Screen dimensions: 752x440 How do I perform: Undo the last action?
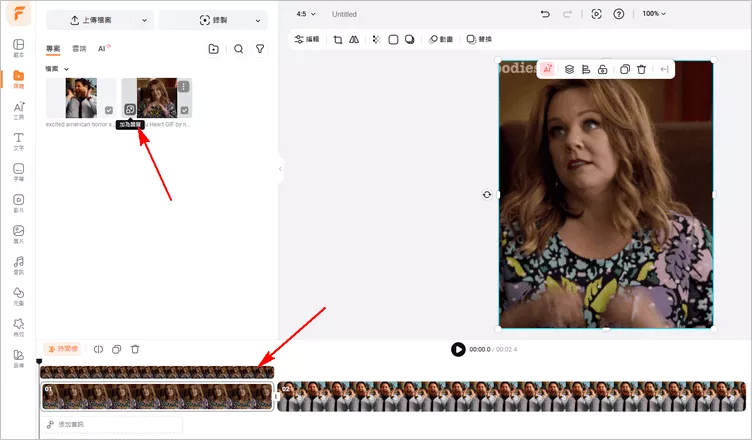click(x=545, y=14)
